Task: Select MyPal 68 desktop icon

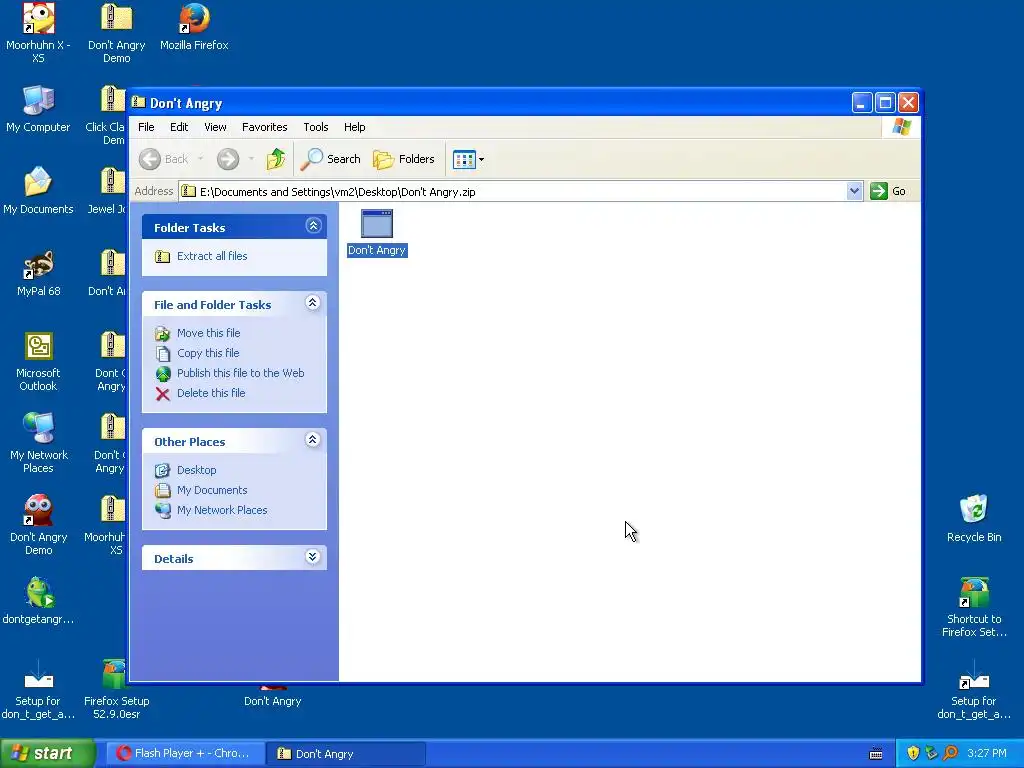Action: [x=39, y=273]
